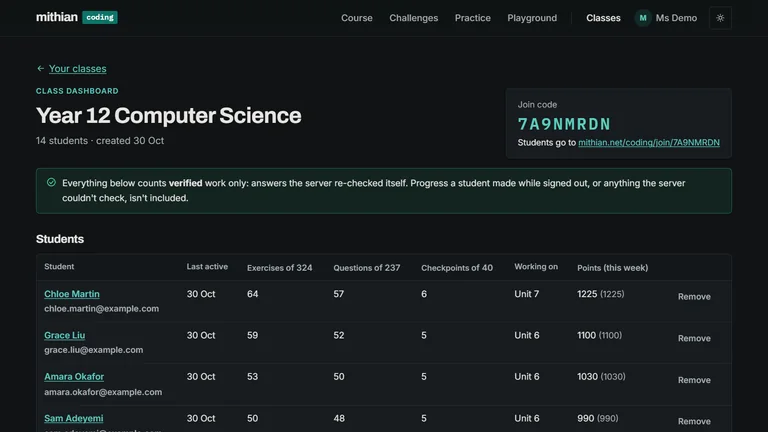Open the Course nav item
Image resolution: width=768 pixels, height=432 pixels.
[x=357, y=18]
